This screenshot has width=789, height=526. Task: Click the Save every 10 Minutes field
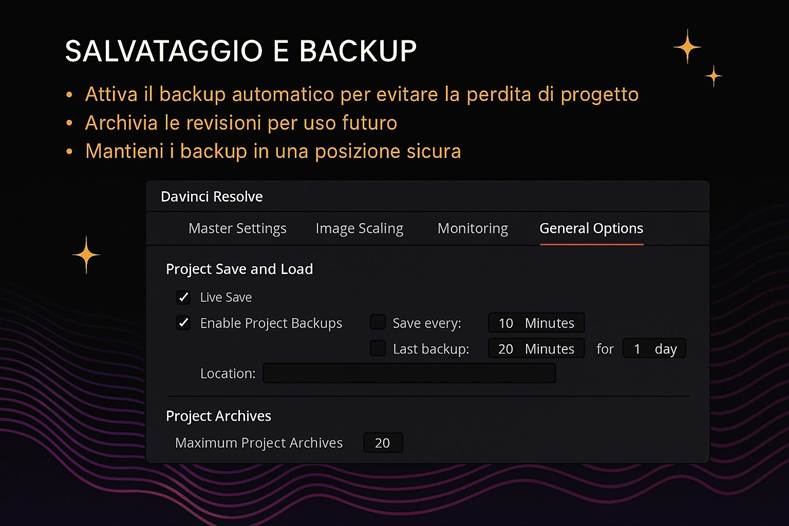[536, 323]
